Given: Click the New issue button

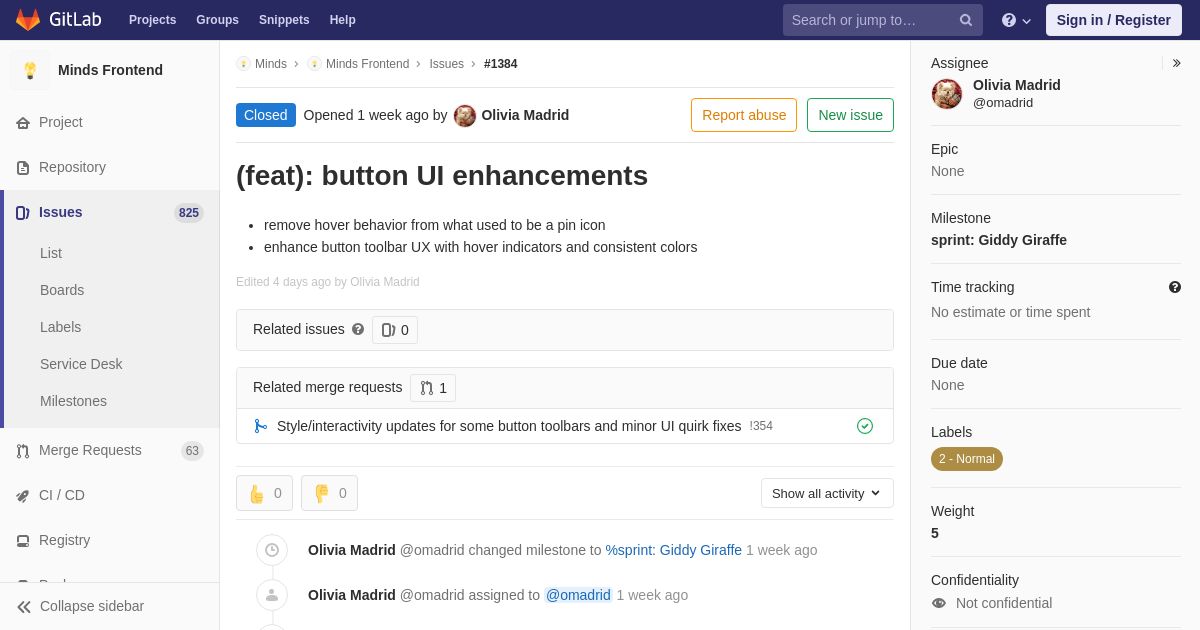Looking at the screenshot, I should pyautogui.click(x=850, y=115).
